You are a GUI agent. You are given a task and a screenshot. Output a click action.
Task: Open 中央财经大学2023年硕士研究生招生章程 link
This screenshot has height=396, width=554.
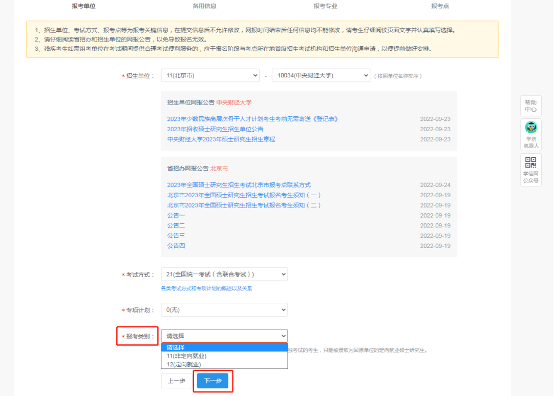221,139
